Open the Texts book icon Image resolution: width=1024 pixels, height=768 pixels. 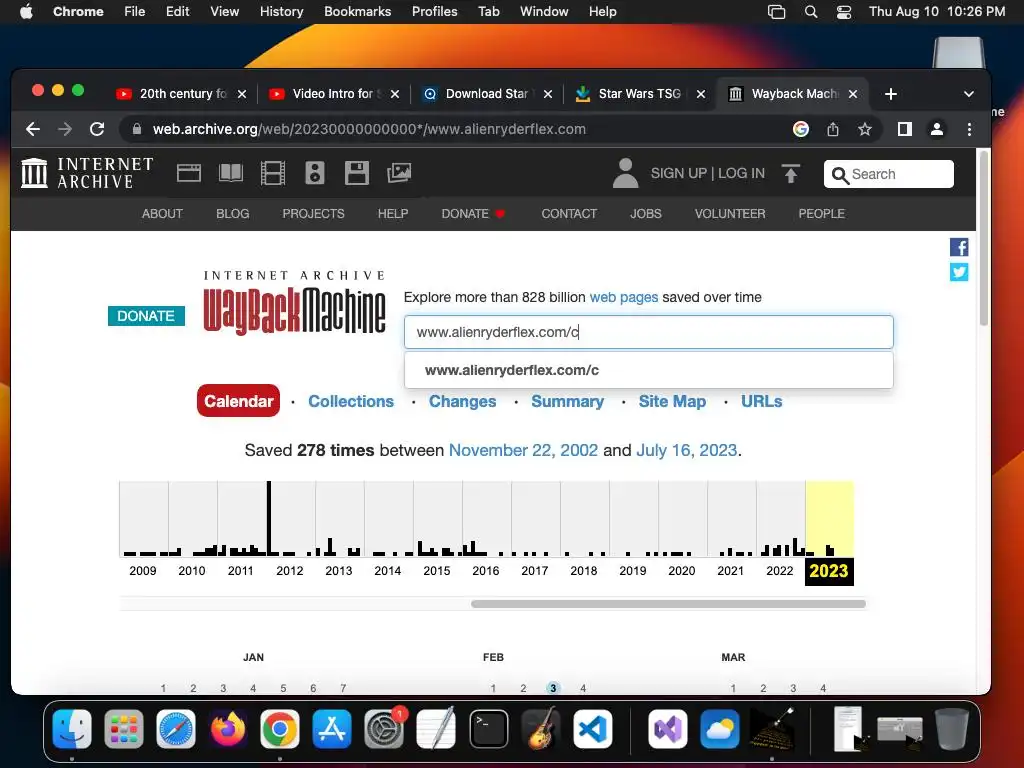[231, 173]
